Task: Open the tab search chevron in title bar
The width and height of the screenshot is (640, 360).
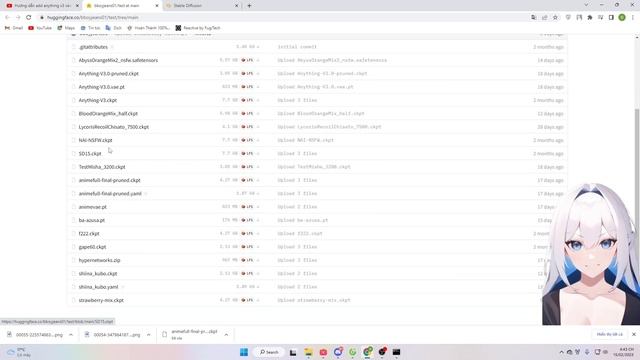Action: pos(586,5)
